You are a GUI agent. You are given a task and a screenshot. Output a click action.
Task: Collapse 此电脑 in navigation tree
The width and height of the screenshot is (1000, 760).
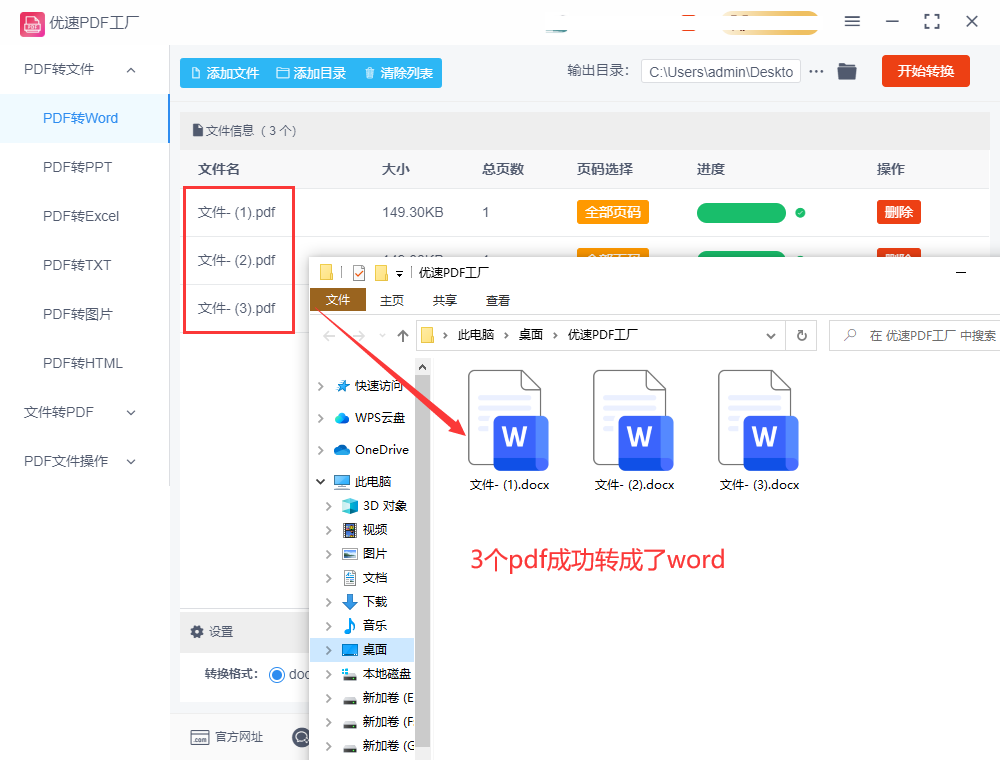coord(321,481)
